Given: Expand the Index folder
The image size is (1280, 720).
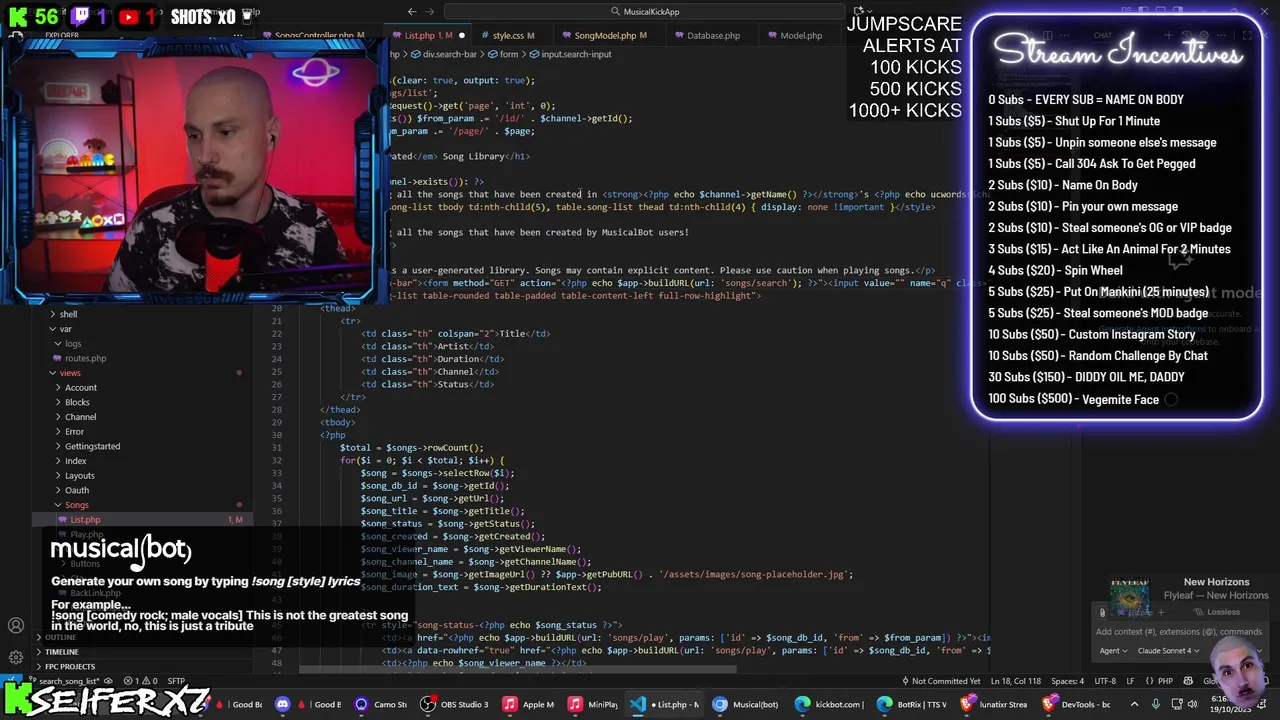Looking at the screenshot, I should pyautogui.click(x=76, y=461).
